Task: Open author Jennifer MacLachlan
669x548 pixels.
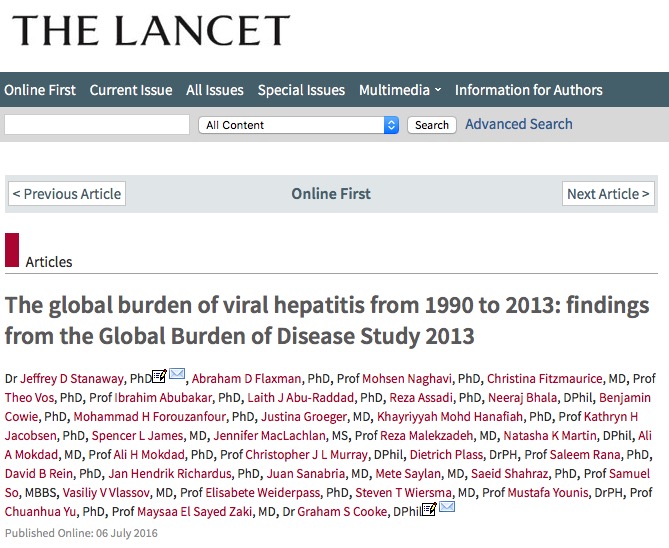Action: (x=269, y=436)
